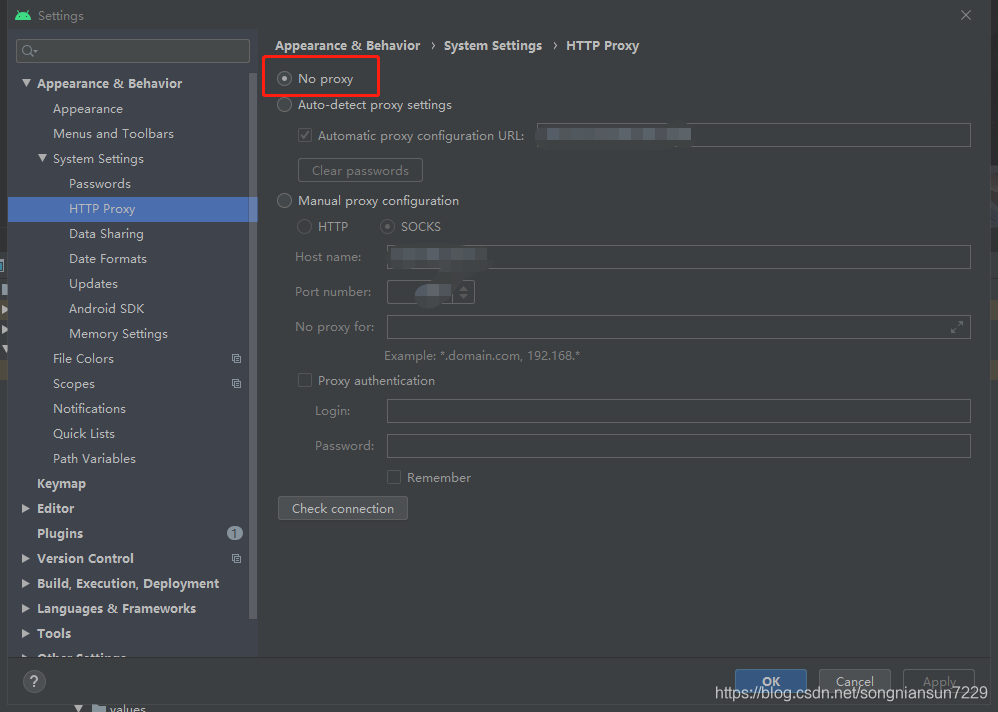Click the Port number input field
This screenshot has width=998, height=712.
[x=422, y=292]
